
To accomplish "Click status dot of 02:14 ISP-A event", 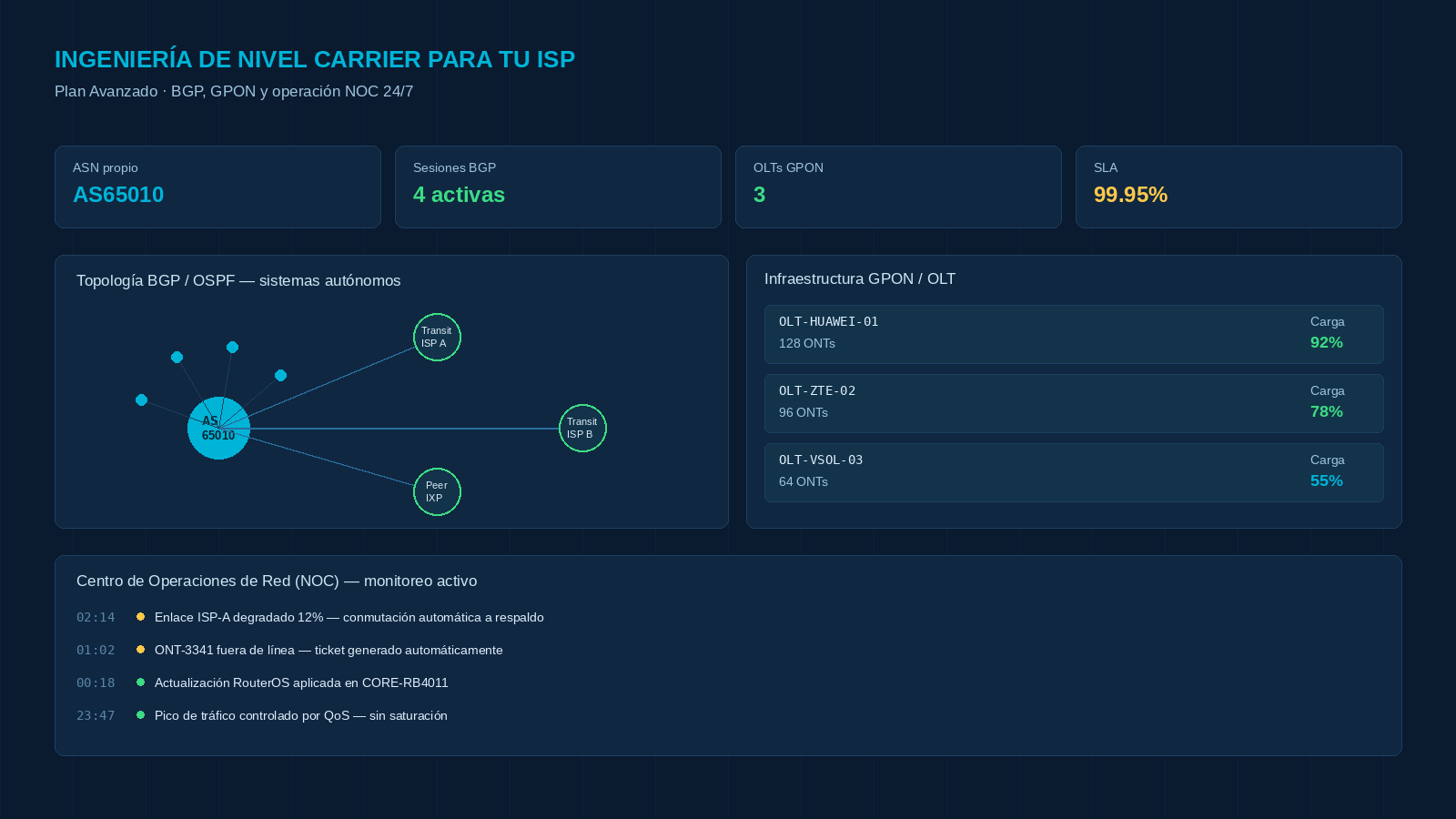I will 140,617.
